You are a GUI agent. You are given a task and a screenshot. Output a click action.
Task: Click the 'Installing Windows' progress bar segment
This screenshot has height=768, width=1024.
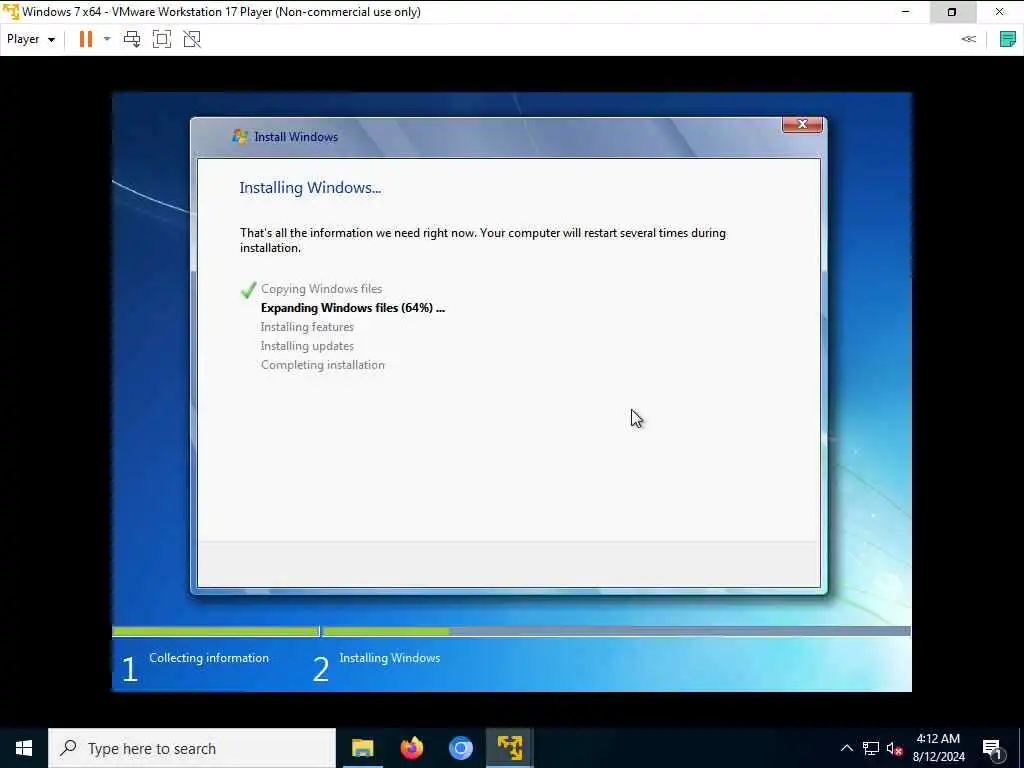click(616, 632)
